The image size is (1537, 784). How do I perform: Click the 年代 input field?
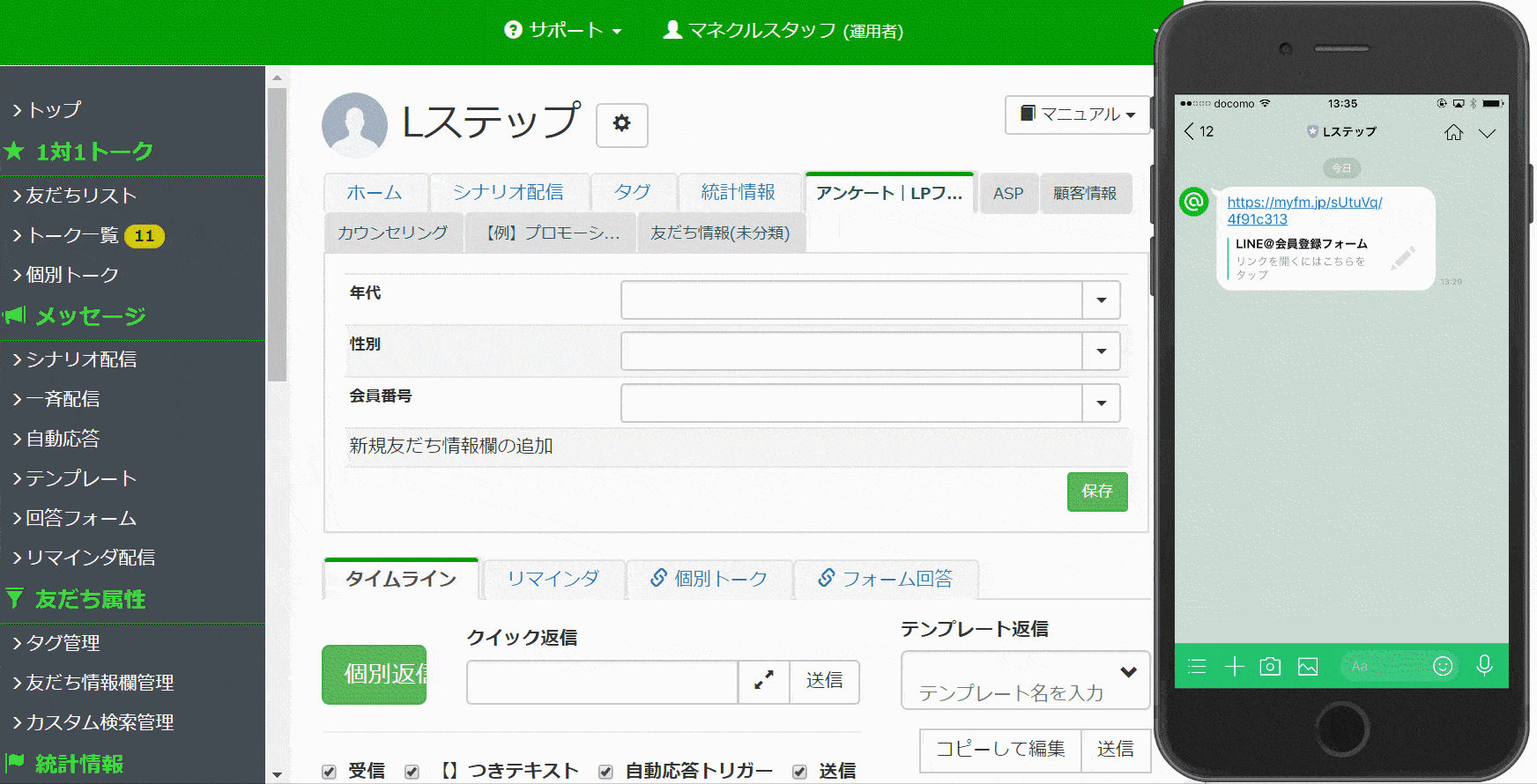pos(852,300)
